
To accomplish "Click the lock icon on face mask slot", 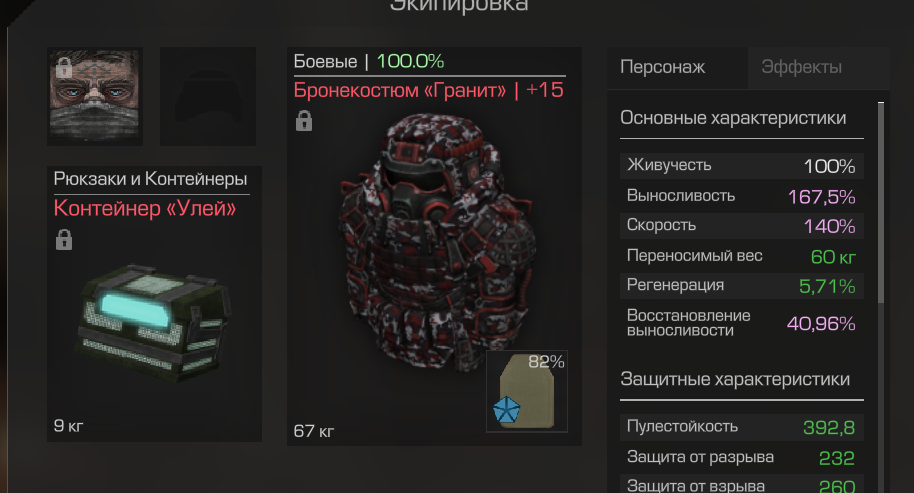I will (64, 68).
